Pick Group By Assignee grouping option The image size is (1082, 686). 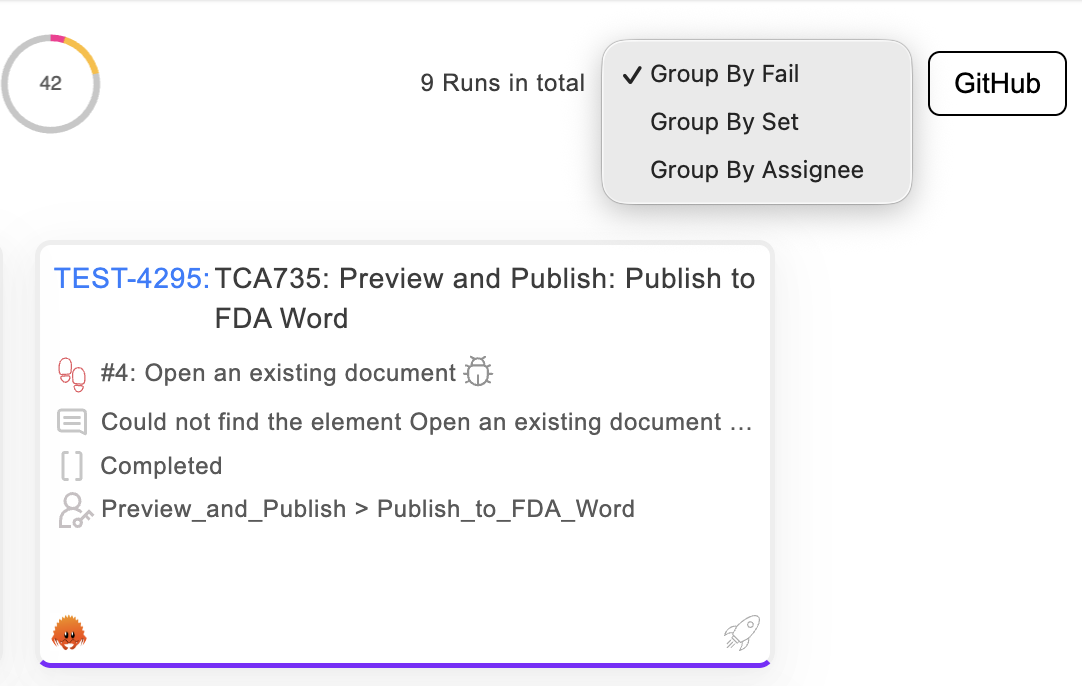pyautogui.click(x=756, y=170)
